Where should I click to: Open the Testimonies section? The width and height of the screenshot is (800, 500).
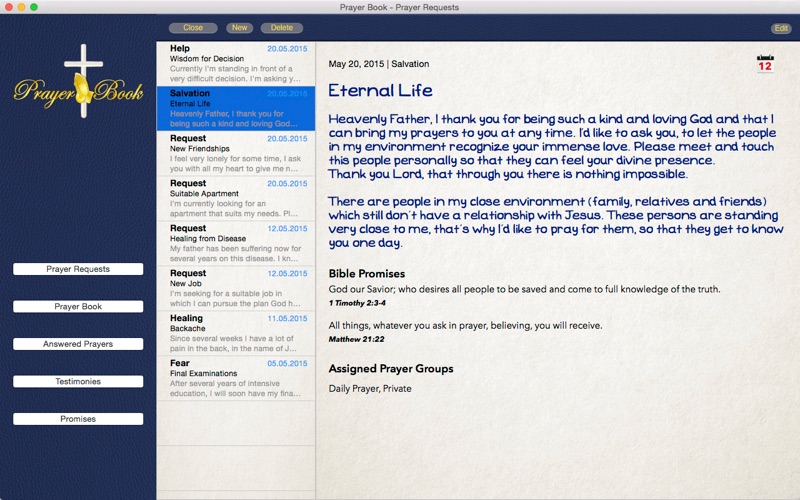(78, 381)
